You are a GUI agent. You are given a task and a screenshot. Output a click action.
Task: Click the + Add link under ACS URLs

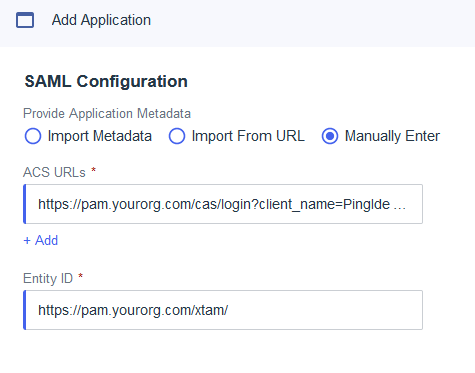(41, 240)
